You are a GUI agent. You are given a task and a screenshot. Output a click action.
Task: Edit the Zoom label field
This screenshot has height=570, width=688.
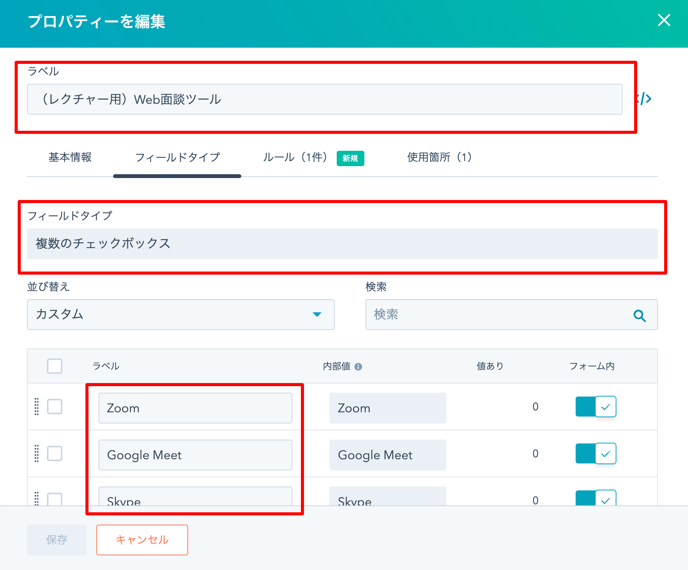pyautogui.click(x=195, y=408)
